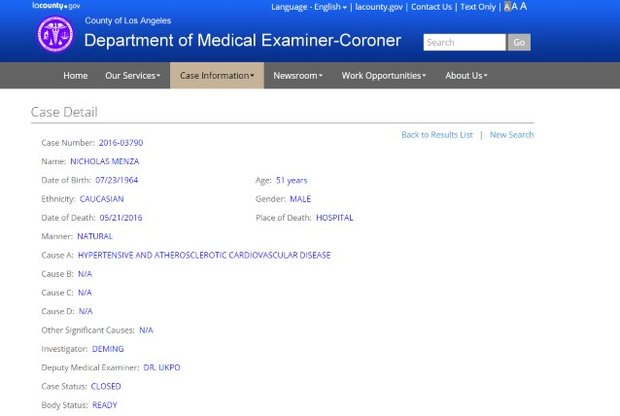Expand the About Us menu
The height and width of the screenshot is (416, 620).
click(466, 76)
